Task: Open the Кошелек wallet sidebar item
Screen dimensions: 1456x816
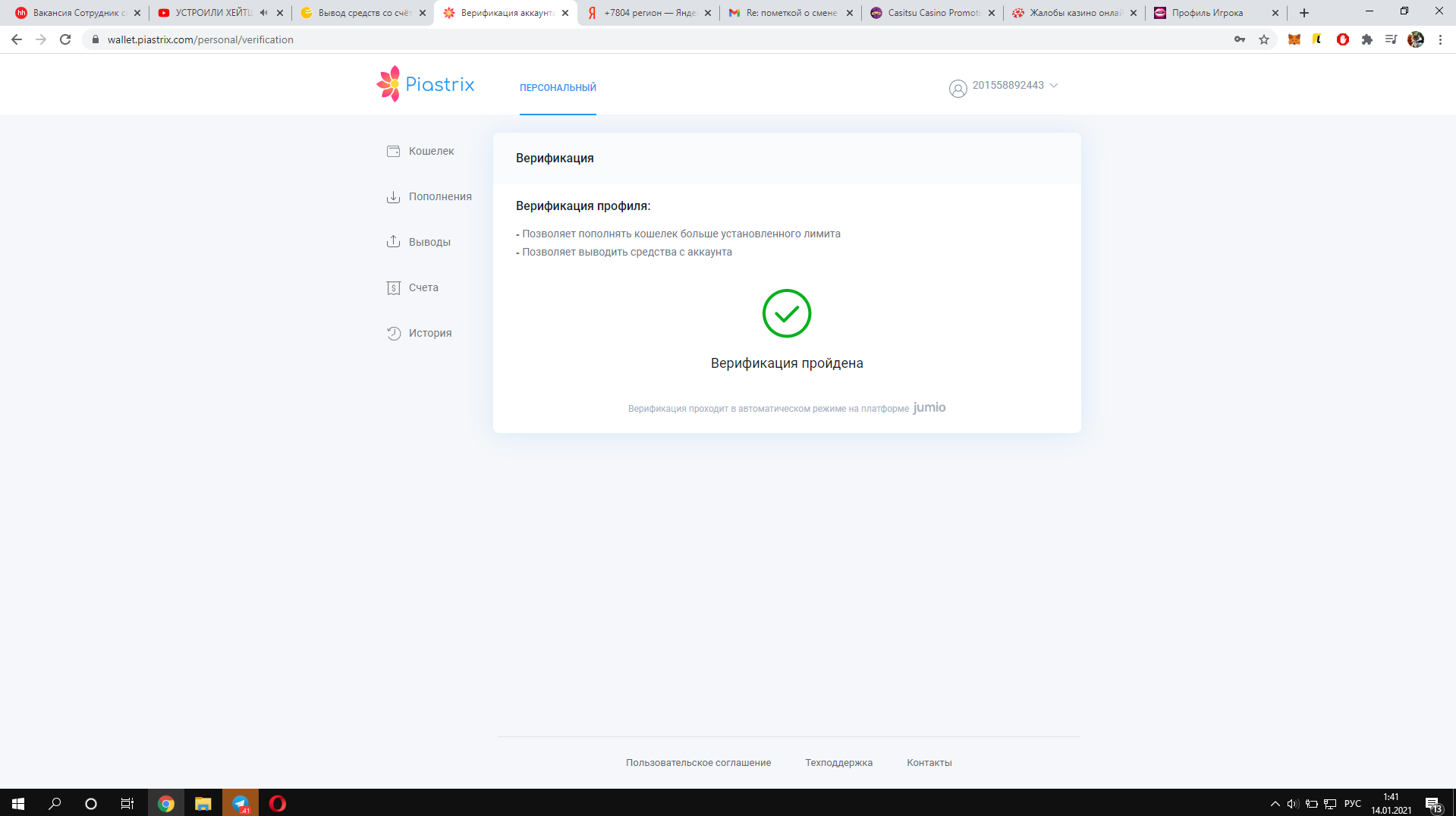Action: [x=420, y=151]
